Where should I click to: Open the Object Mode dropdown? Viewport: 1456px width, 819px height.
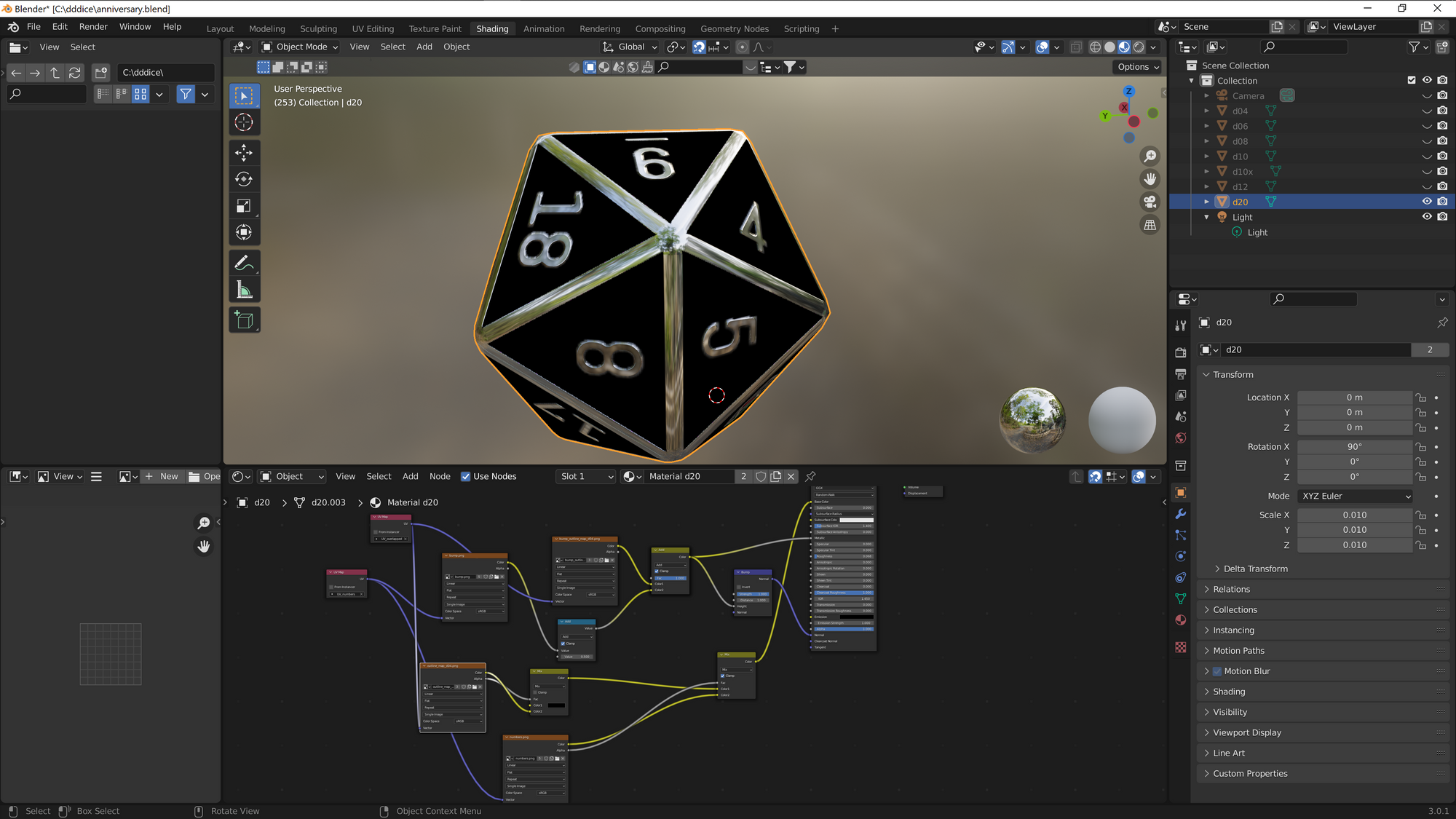(x=298, y=47)
